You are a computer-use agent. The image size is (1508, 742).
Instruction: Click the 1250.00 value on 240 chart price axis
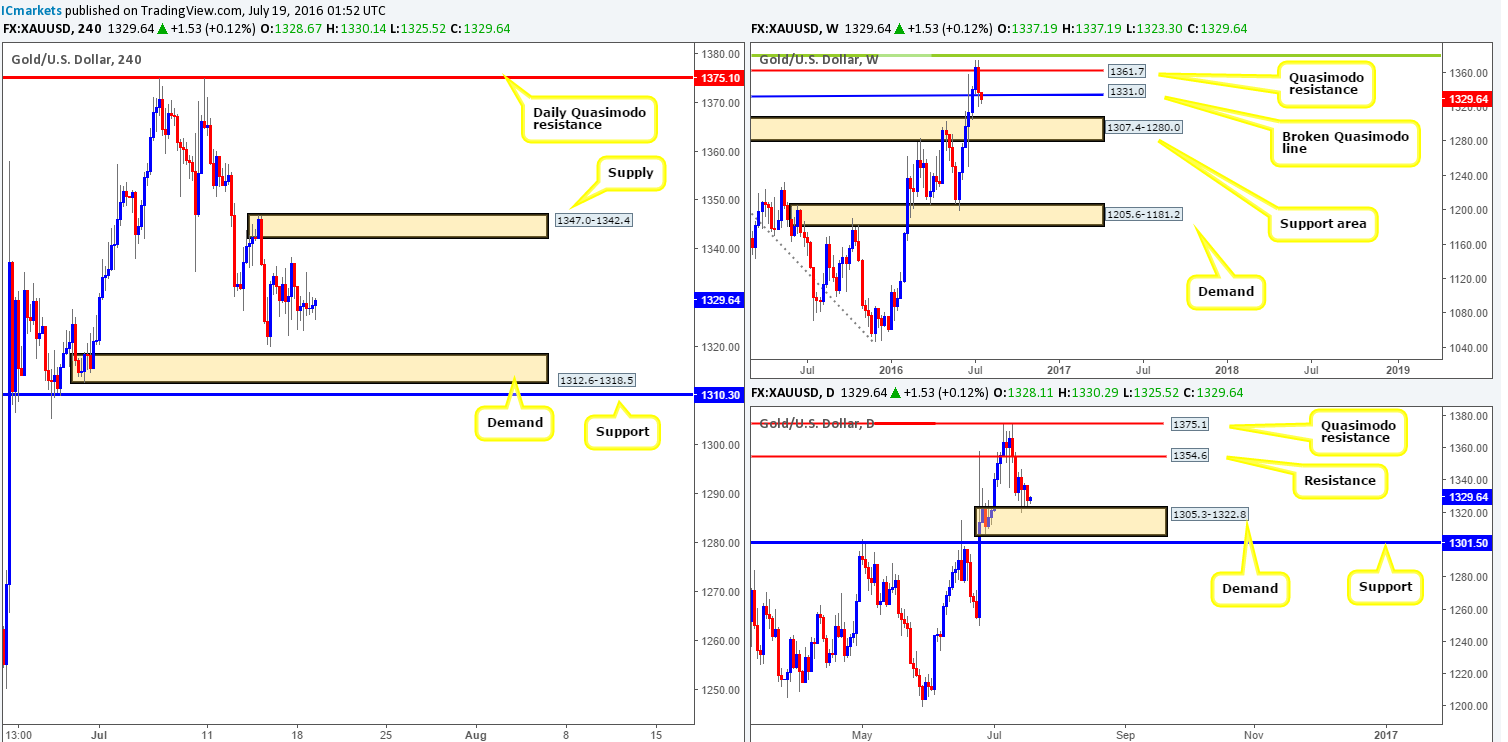click(x=718, y=690)
